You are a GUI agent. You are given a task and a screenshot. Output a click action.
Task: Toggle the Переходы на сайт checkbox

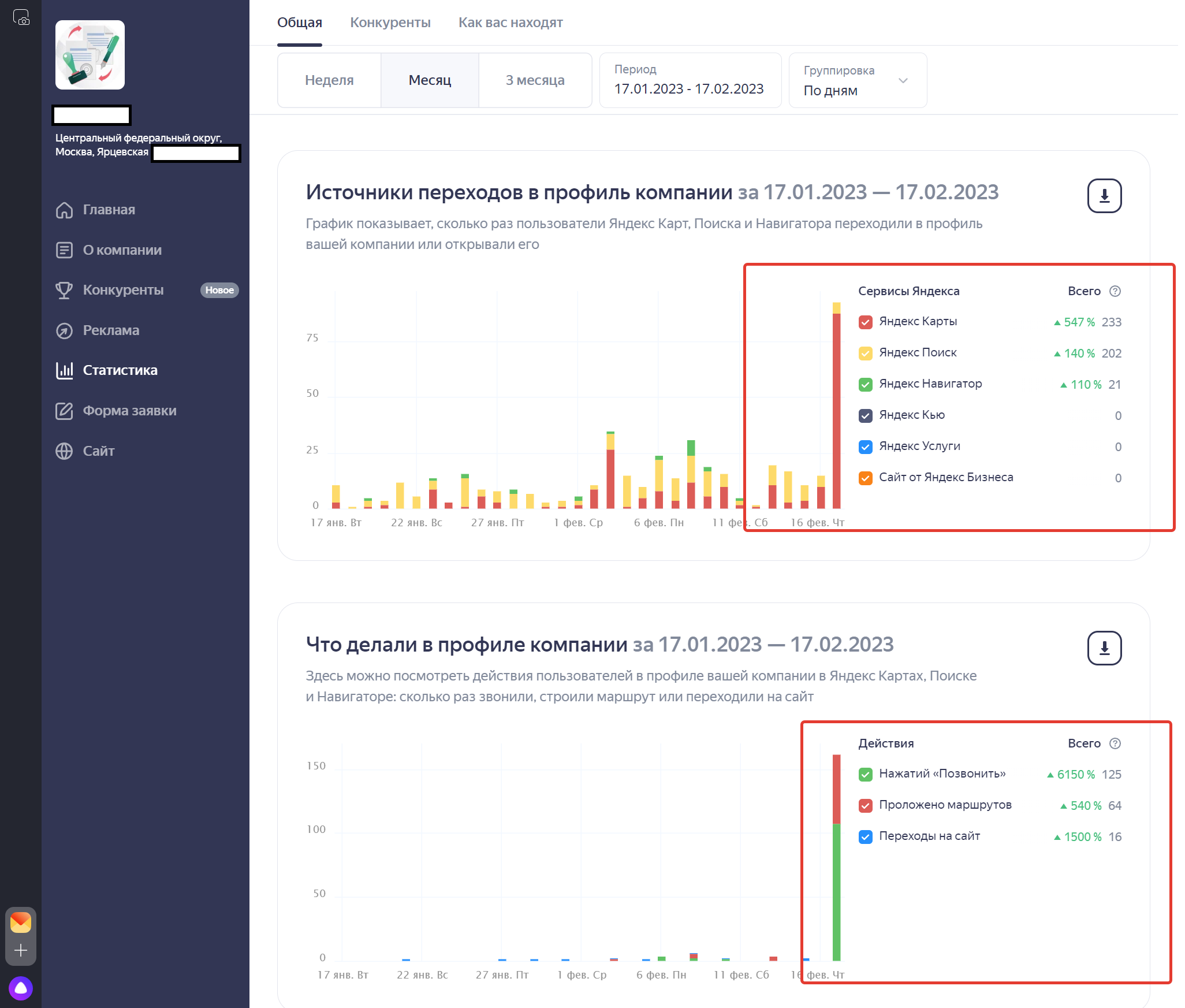tap(865, 836)
